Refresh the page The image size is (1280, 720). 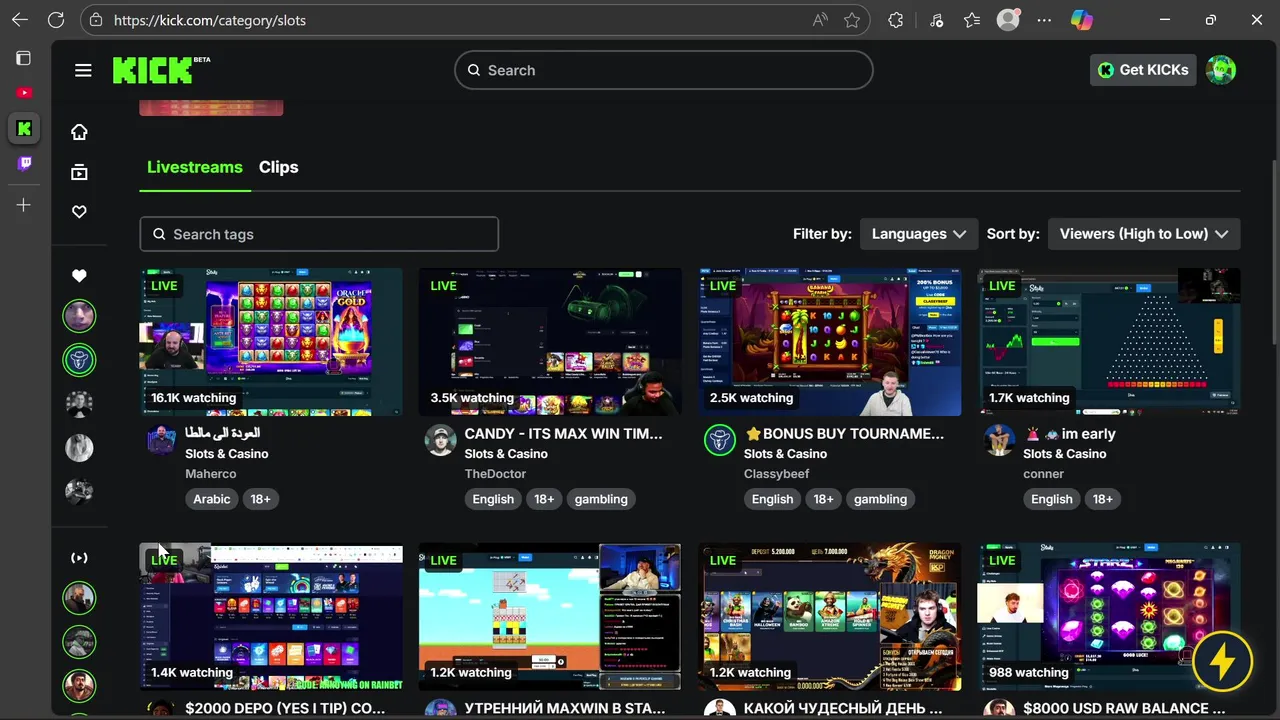coord(56,20)
